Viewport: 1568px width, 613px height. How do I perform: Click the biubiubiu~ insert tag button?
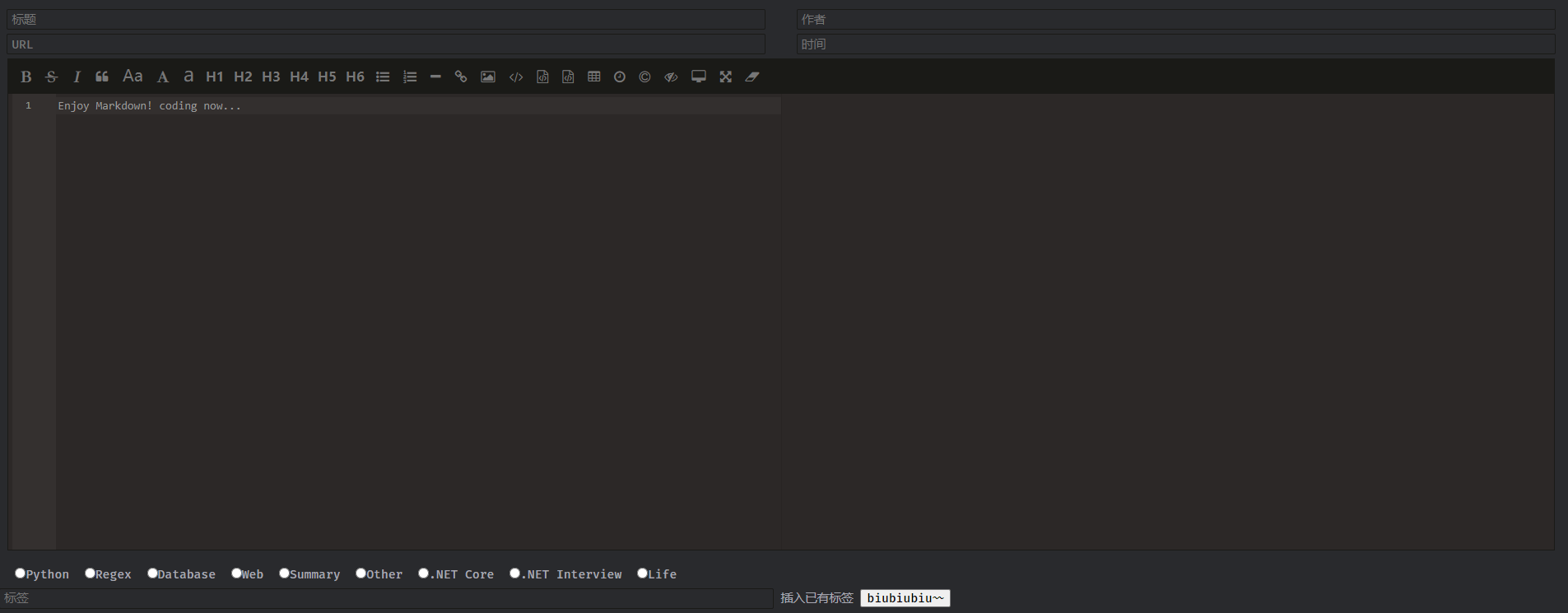(x=905, y=598)
